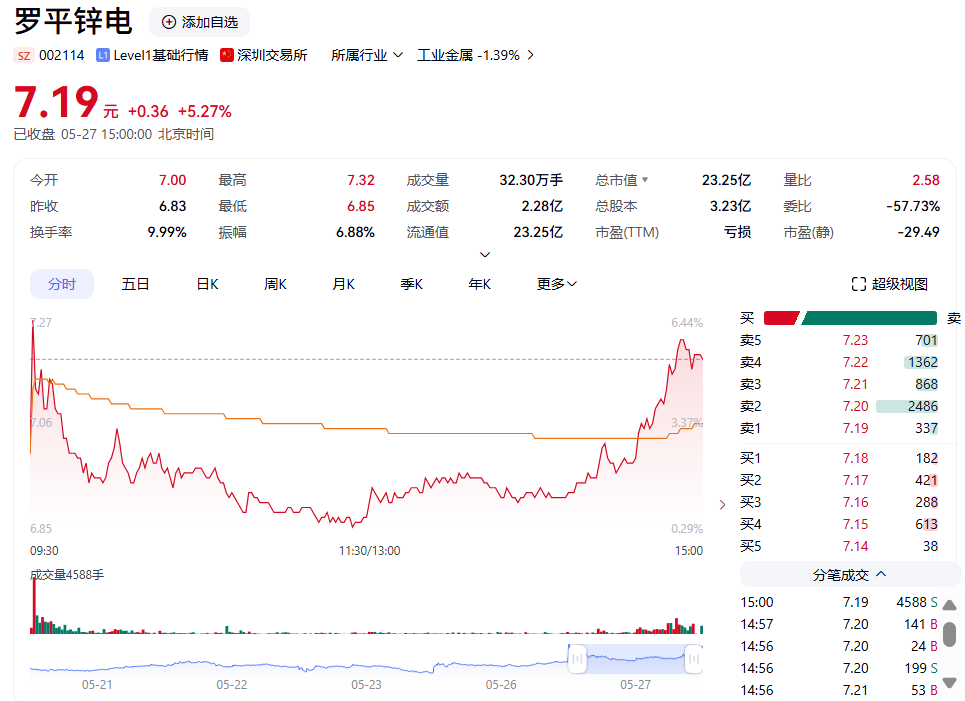Select the 分时 chart tab

tap(62, 284)
